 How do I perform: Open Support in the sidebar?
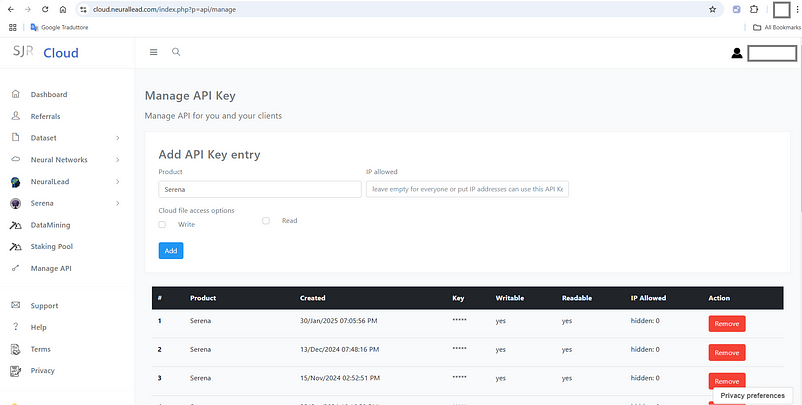pyautogui.click(x=44, y=306)
